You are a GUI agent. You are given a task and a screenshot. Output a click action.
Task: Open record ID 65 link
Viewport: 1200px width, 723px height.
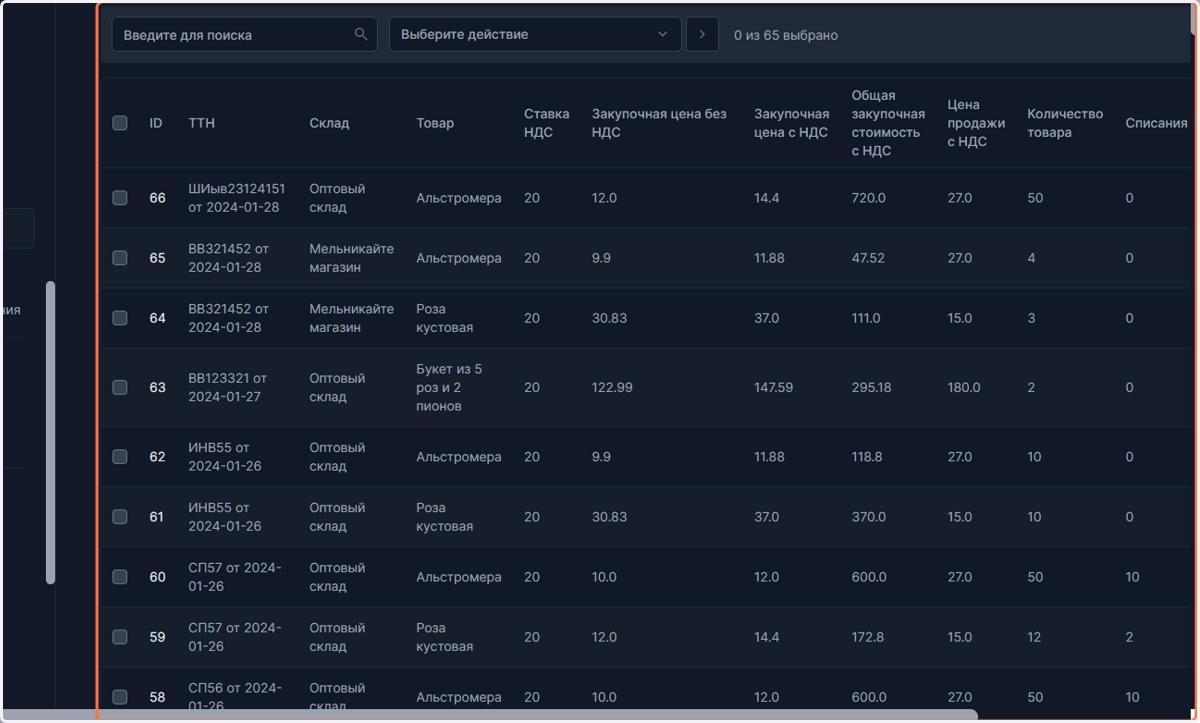point(158,258)
